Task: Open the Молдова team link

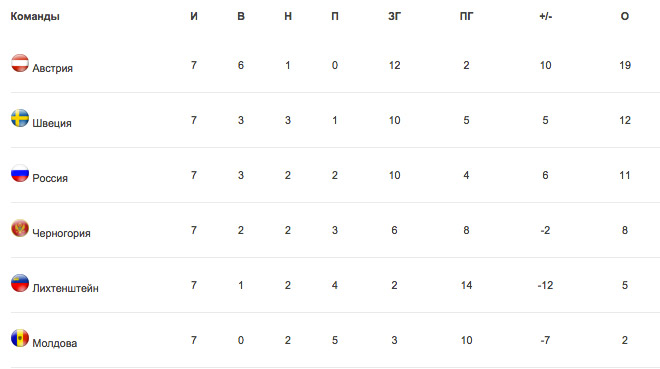Action: click(x=55, y=343)
